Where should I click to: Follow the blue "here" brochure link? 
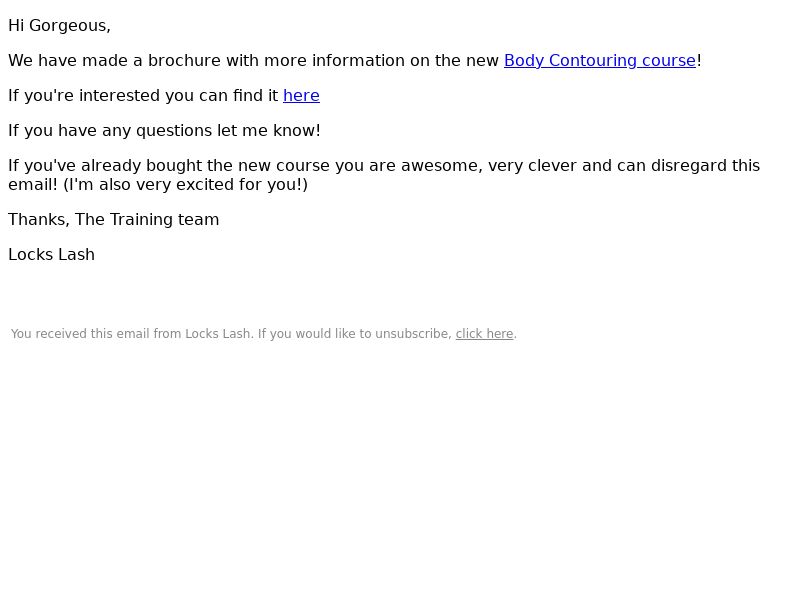[x=301, y=95]
